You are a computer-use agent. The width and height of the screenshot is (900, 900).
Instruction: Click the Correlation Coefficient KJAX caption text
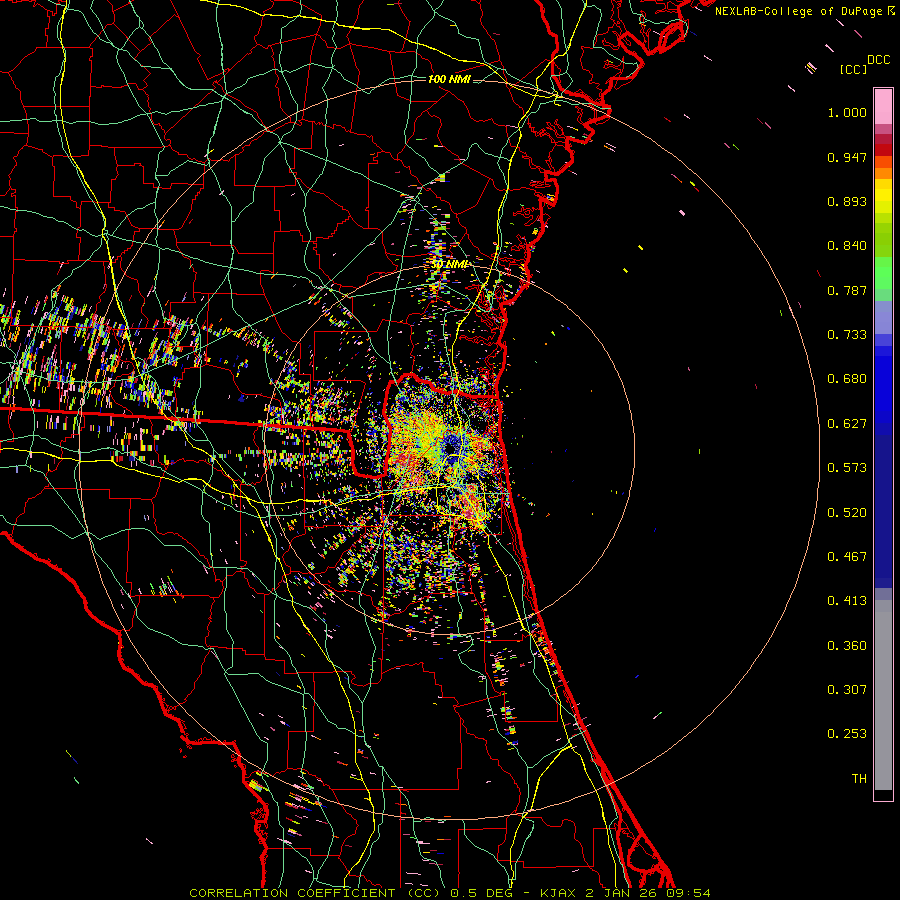(x=450, y=893)
